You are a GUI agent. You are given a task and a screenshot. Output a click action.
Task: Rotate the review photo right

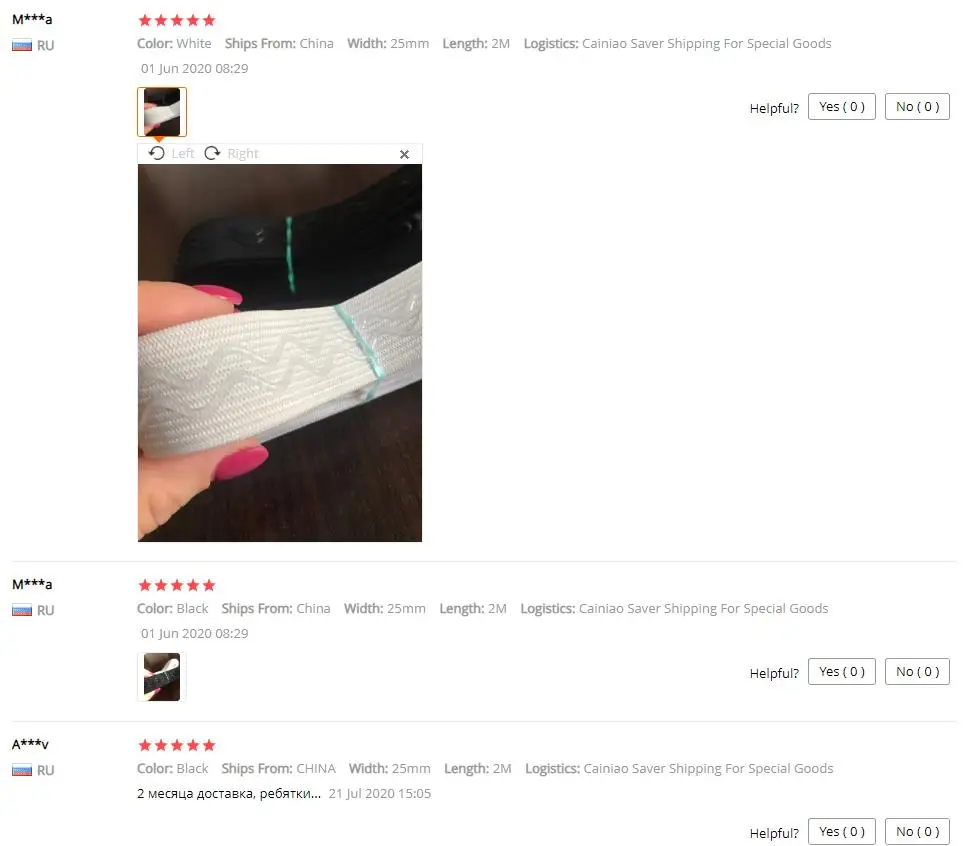point(232,153)
